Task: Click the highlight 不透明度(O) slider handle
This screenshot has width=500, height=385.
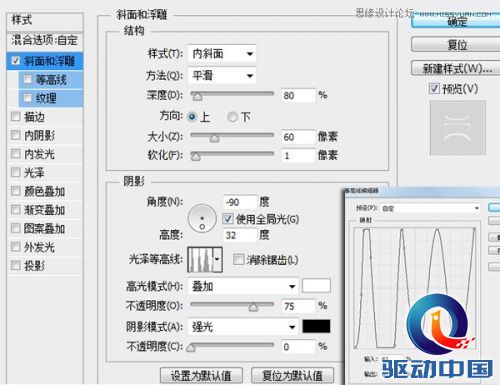Action: coord(253,307)
